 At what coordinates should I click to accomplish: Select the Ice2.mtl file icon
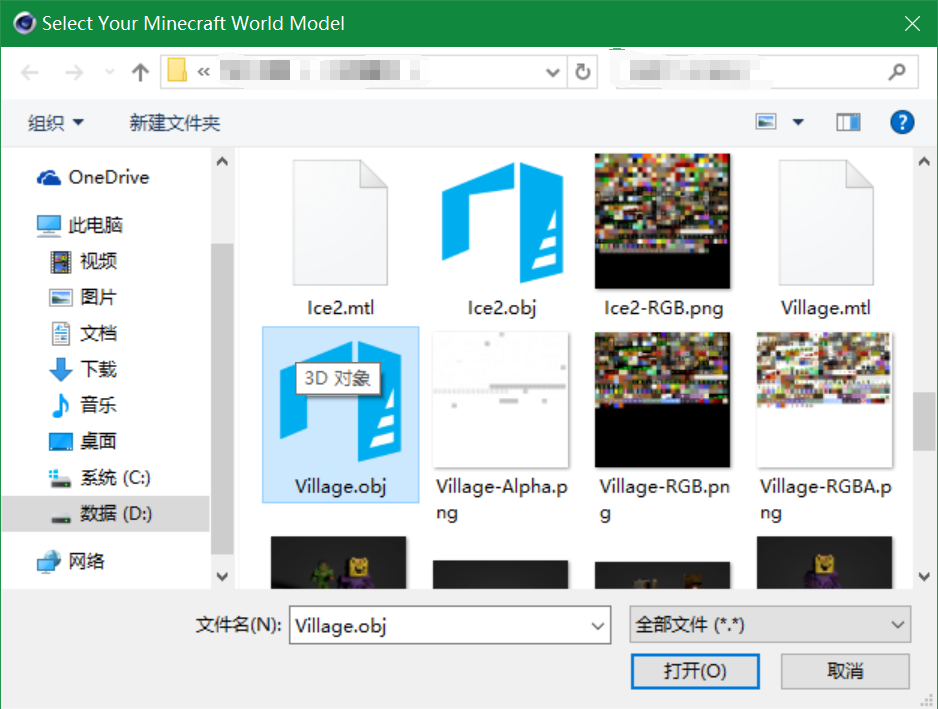[340, 222]
